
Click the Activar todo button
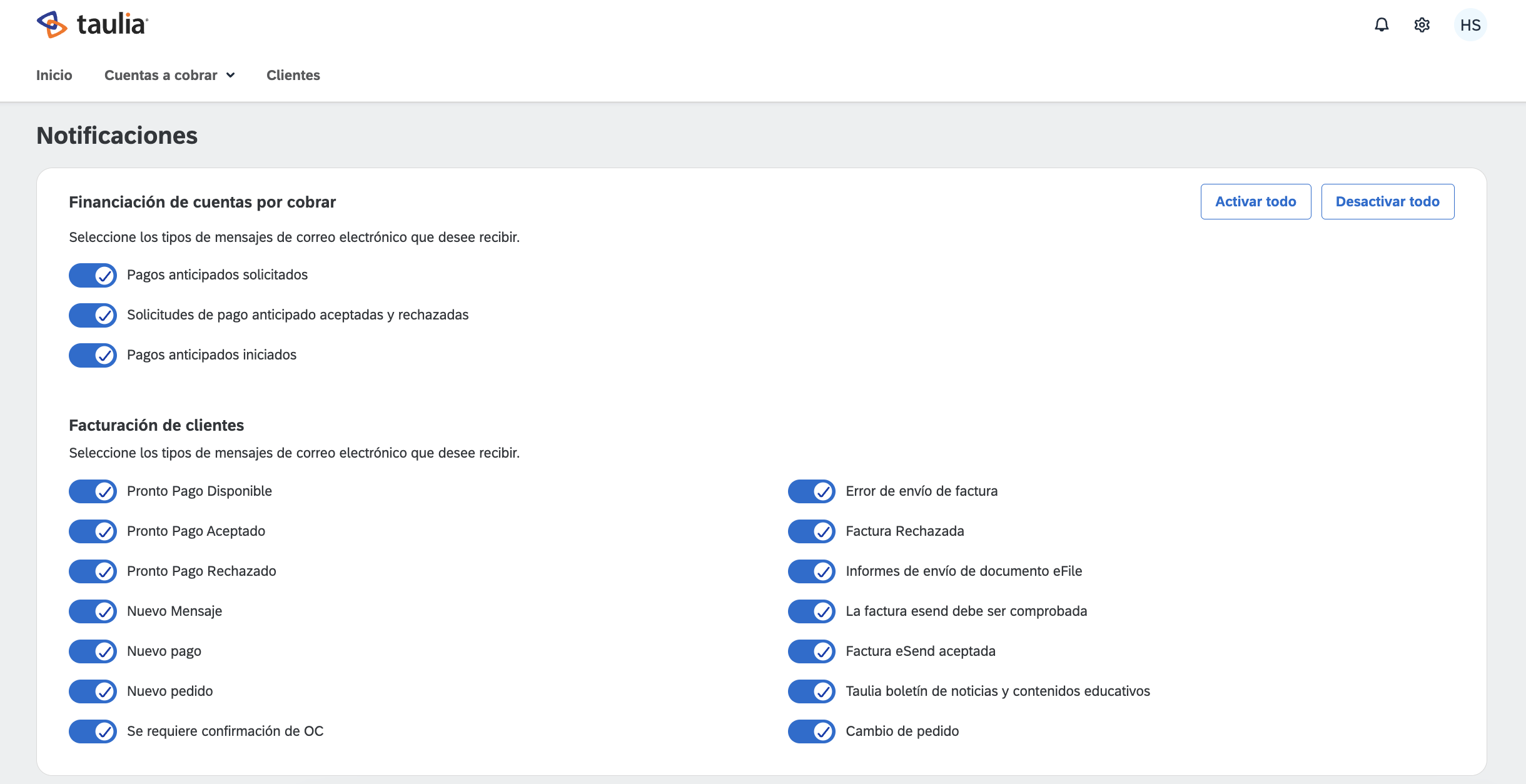(x=1256, y=201)
